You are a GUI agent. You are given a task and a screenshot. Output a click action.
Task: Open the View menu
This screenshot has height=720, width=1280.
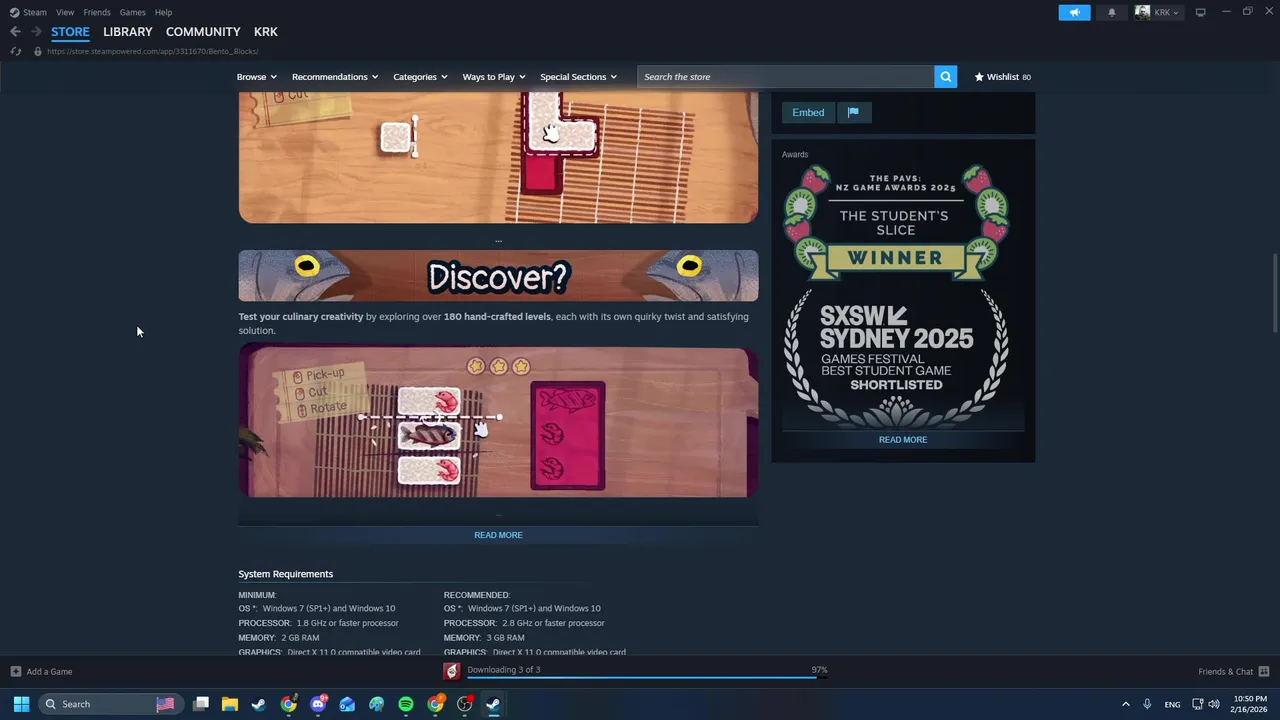(65, 12)
